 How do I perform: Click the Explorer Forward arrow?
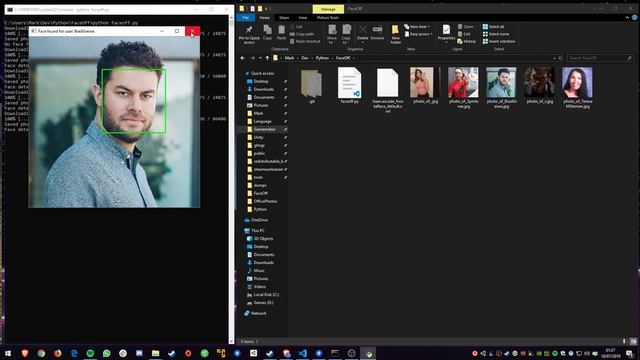tap(252, 58)
